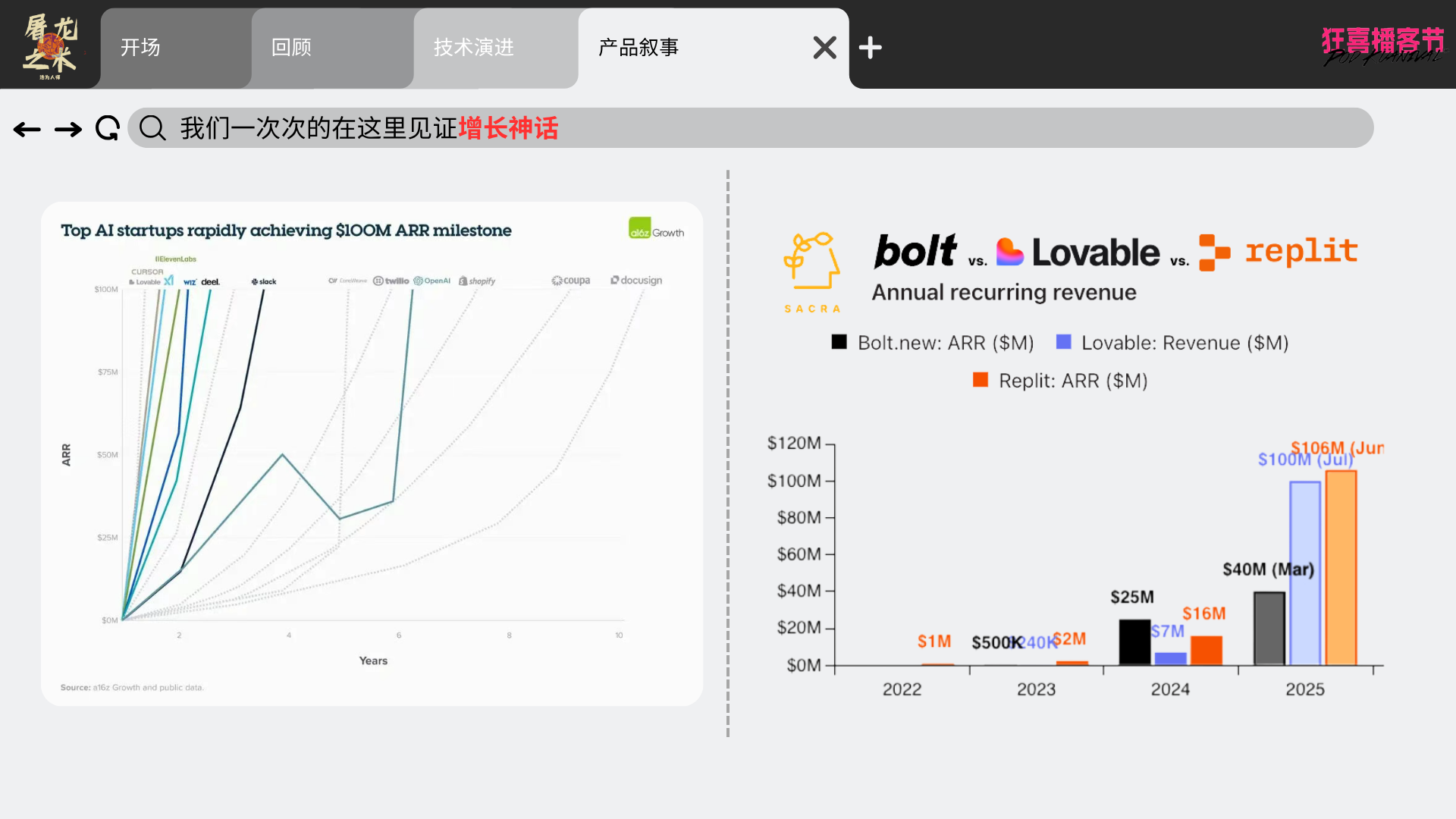Screen dimensions: 1456x819
Task: Close the 产品叙事 tab with X
Action: [x=824, y=48]
